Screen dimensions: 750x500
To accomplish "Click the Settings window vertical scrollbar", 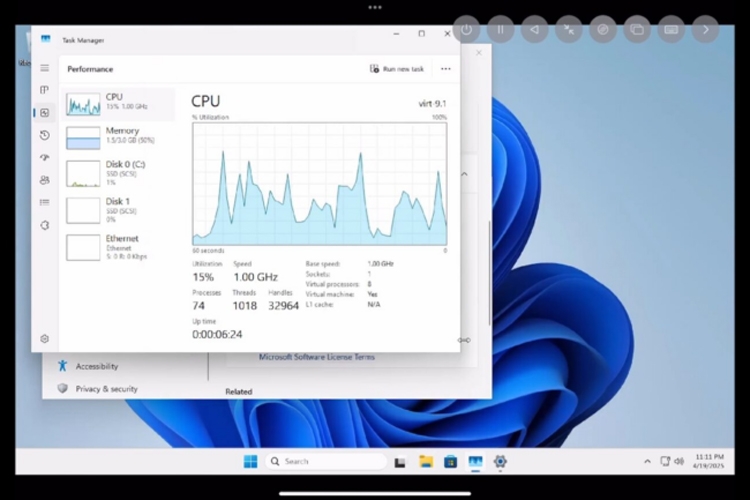I will (x=489, y=273).
